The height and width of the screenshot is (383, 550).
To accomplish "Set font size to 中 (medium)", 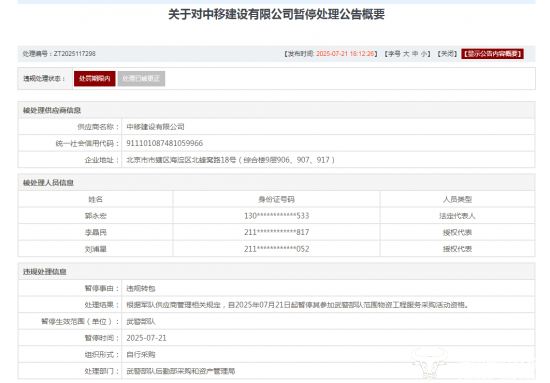I will [415, 54].
